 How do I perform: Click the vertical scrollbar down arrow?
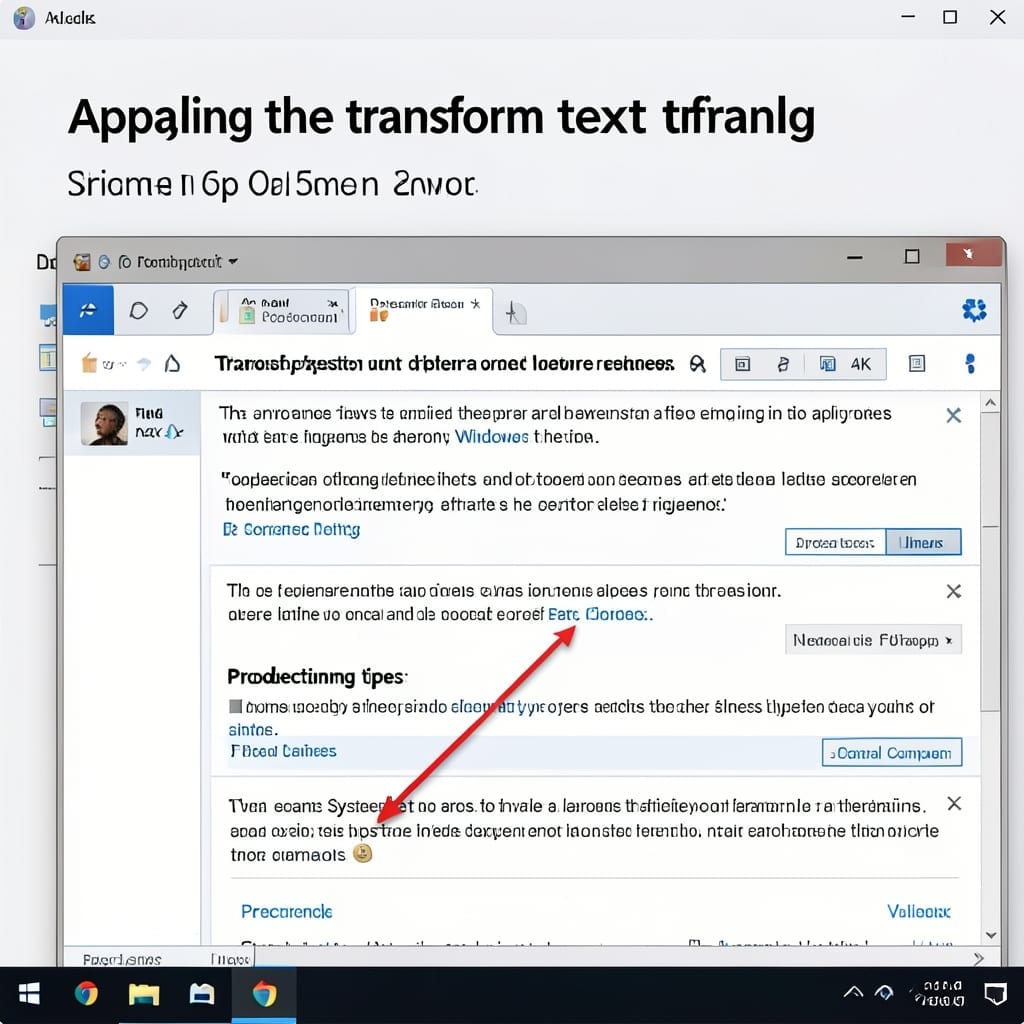[x=990, y=936]
